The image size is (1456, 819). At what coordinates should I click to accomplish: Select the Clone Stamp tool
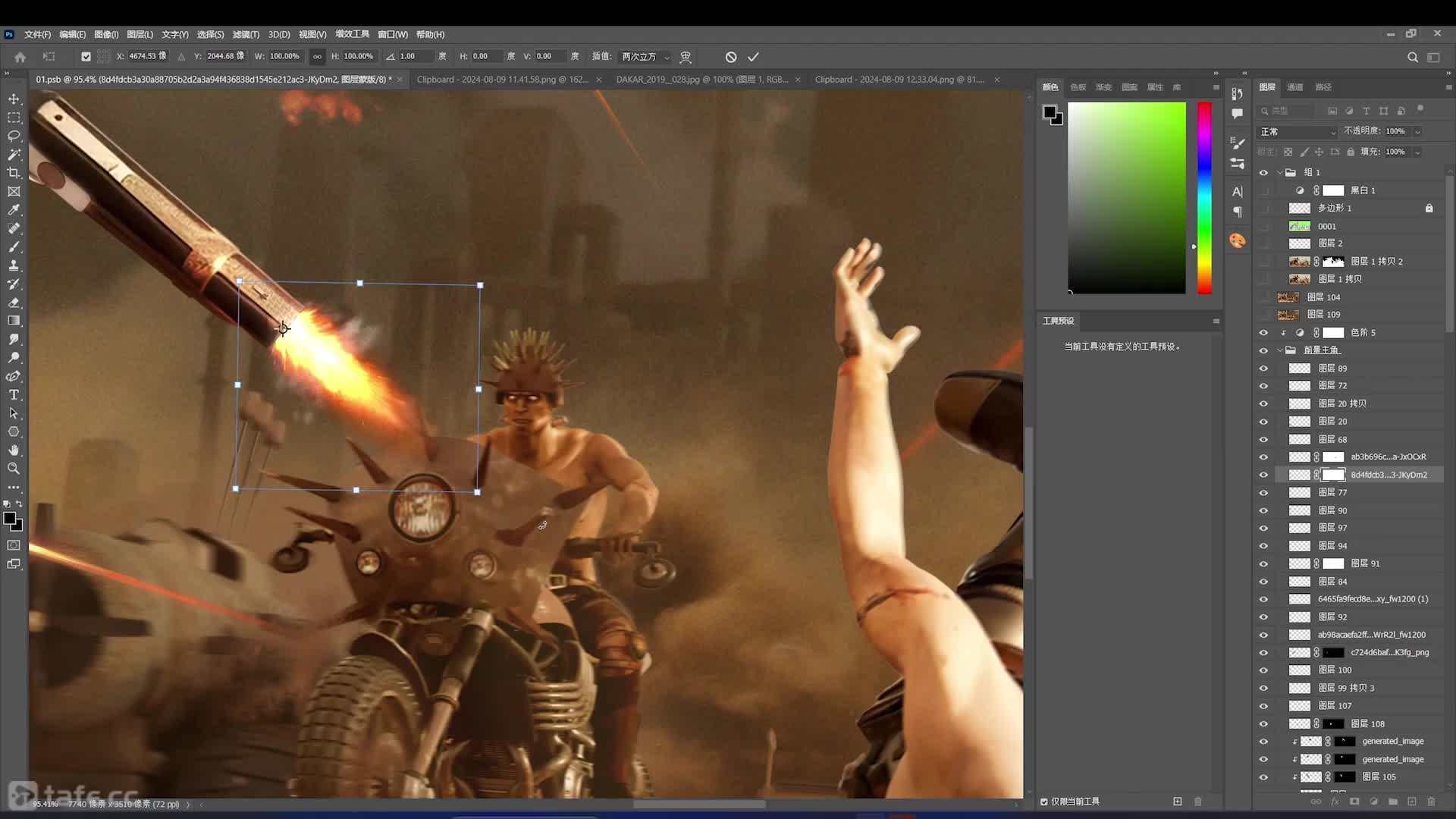click(14, 265)
